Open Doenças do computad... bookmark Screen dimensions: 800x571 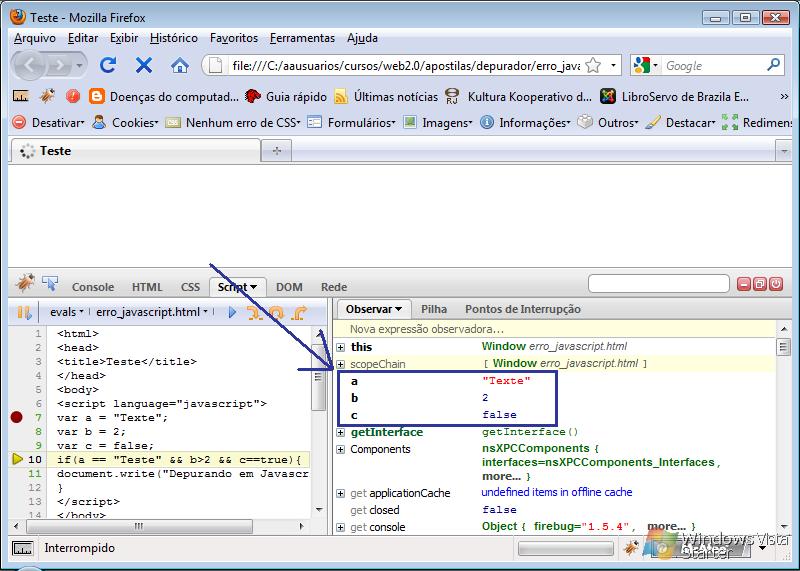click(x=163, y=96)
